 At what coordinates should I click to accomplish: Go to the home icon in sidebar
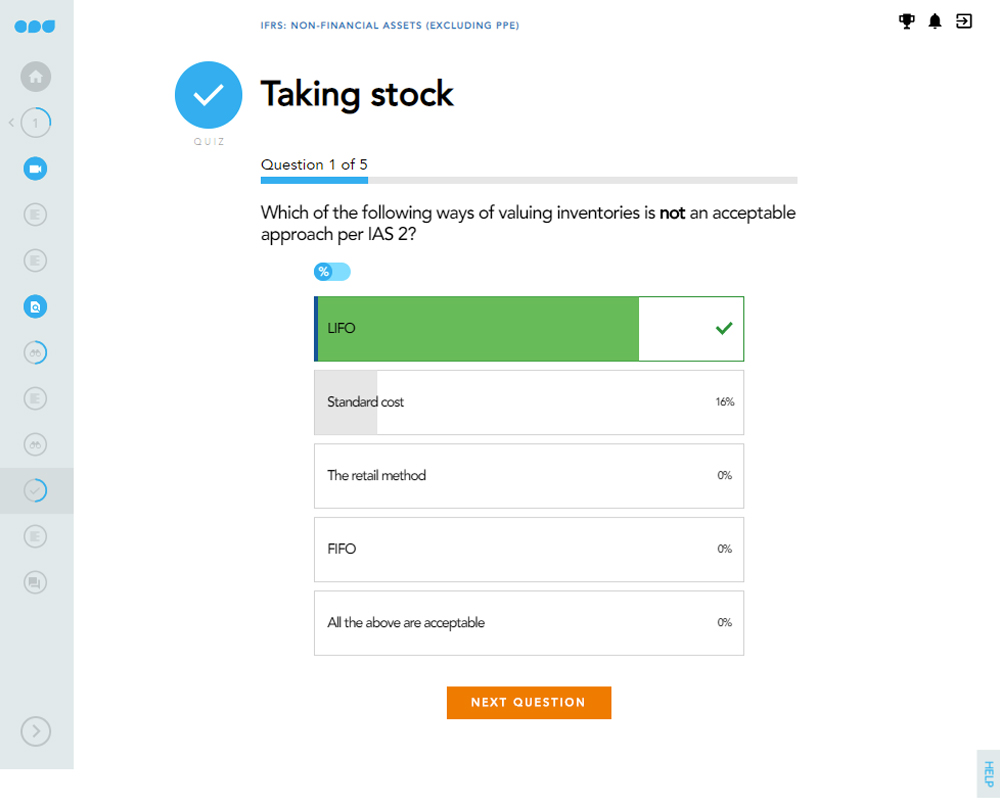(x=36, y=77)
